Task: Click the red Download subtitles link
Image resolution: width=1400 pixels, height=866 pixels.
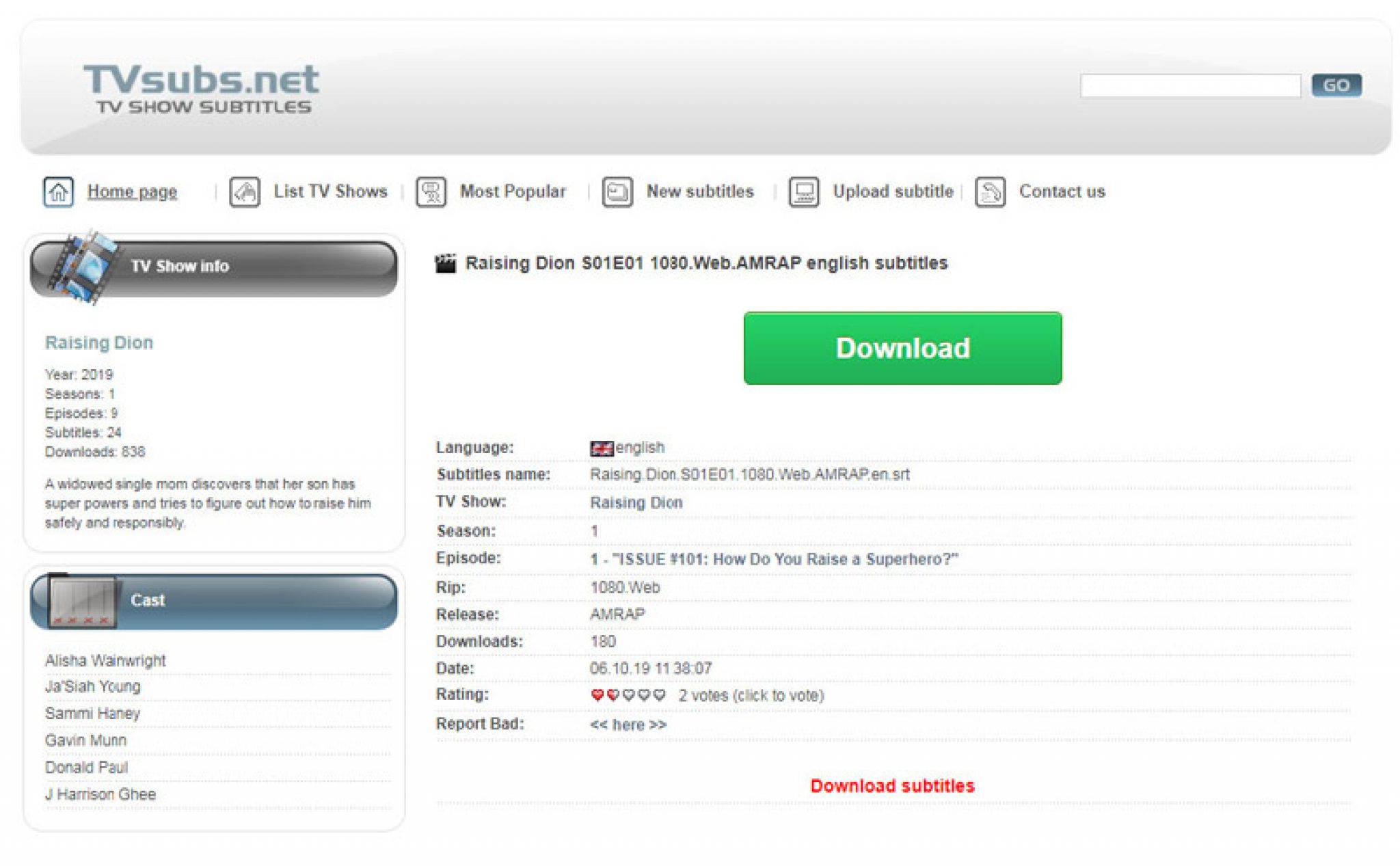Action: click(x=892, y=785)
